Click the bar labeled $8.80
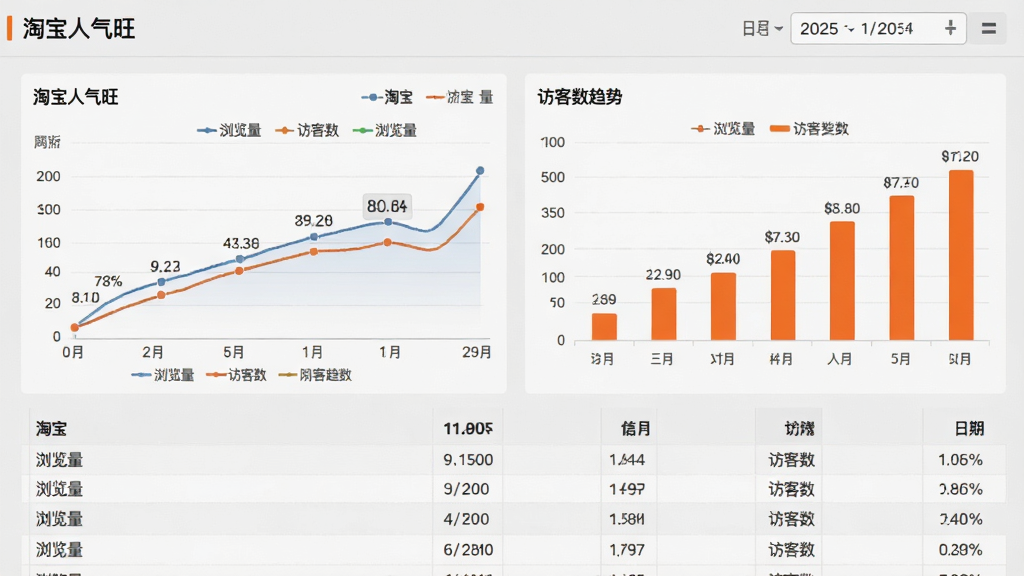1024x576 pixels. coord(842,281)
